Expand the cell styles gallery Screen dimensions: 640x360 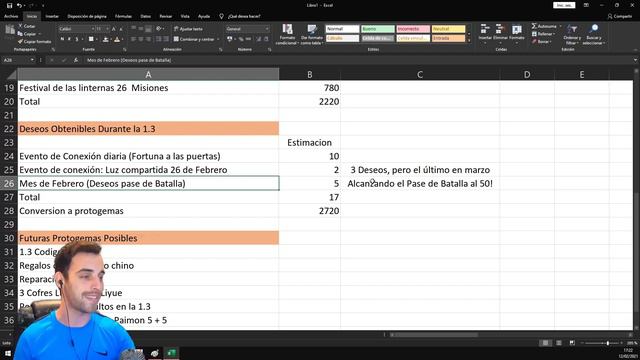pos(469,40)
